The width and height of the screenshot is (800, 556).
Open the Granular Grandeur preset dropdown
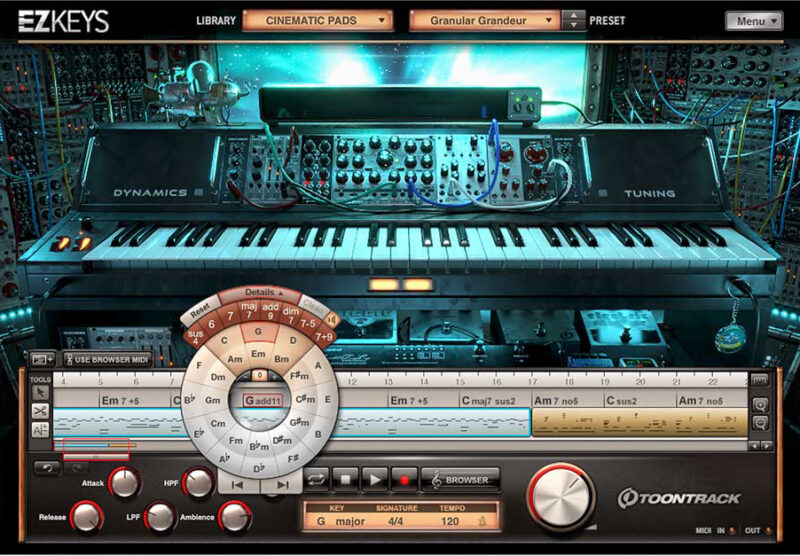(x=484, y=20)
